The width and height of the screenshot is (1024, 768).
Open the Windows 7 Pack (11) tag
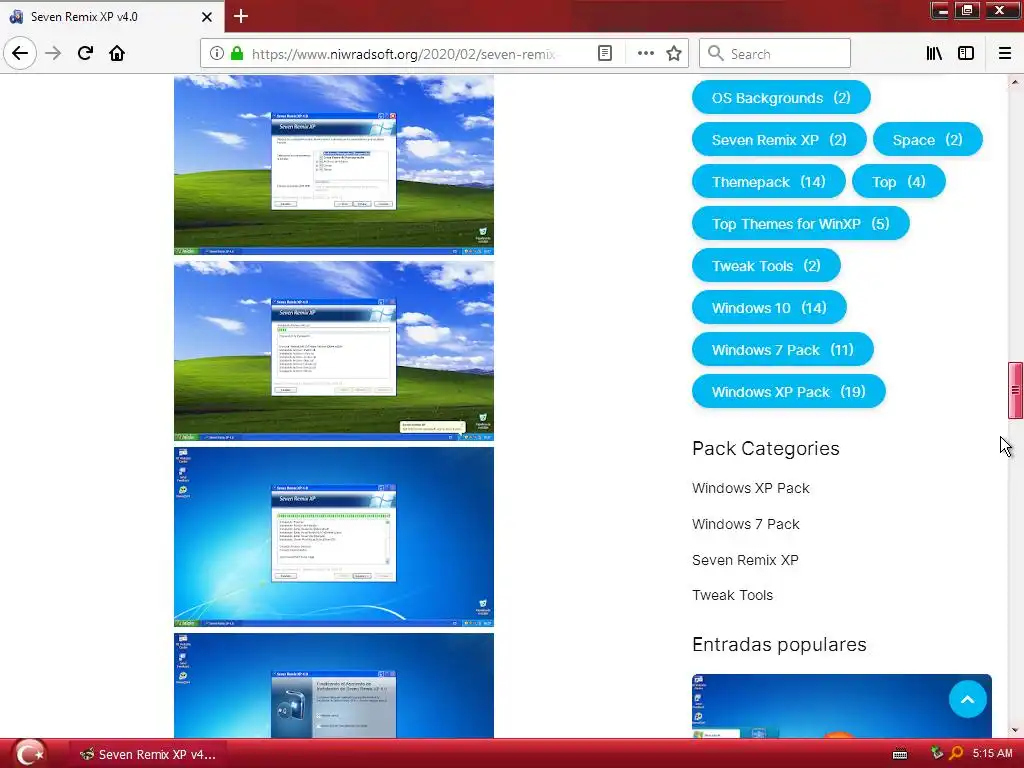[783, 350]
